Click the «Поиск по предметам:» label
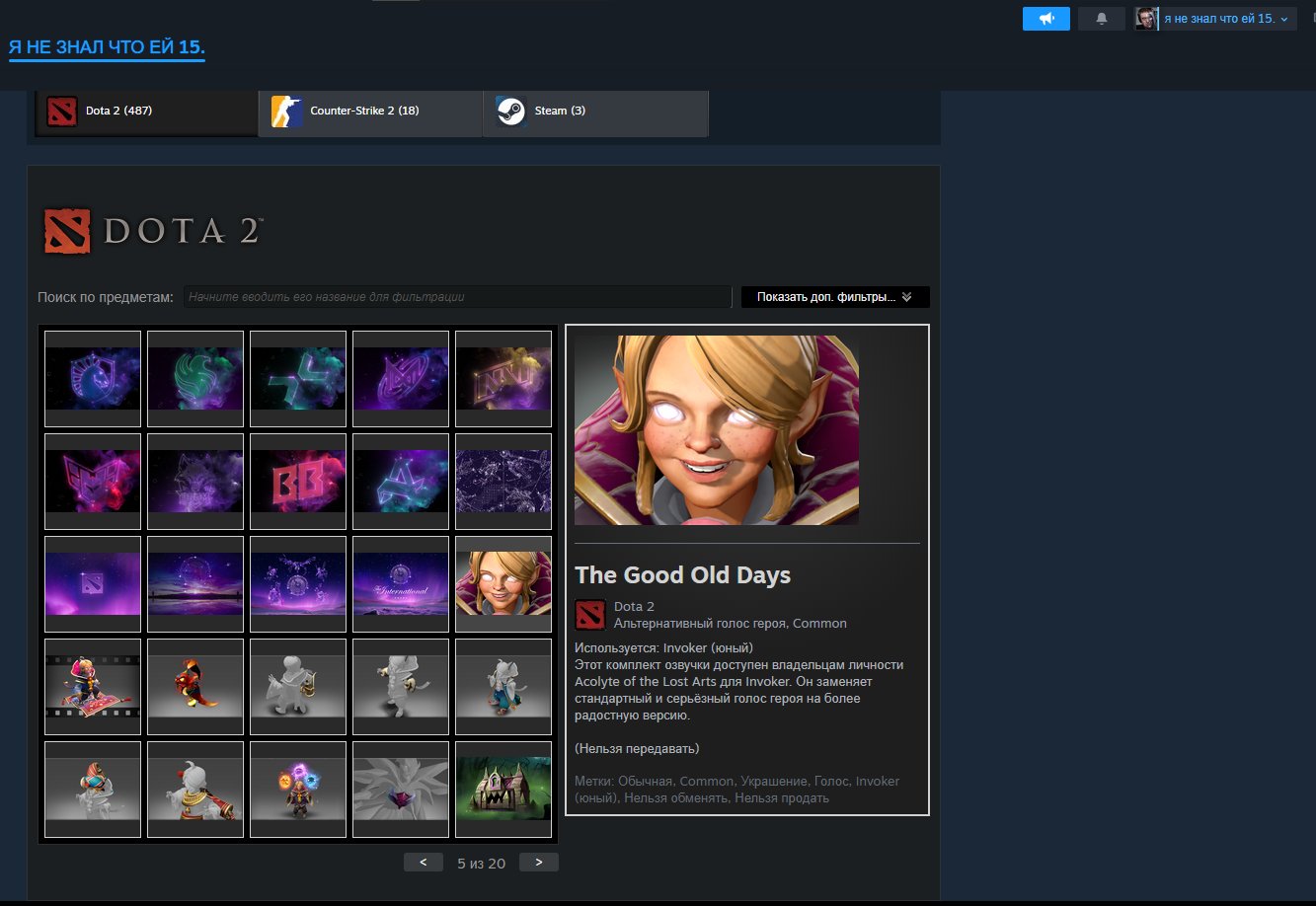 (106, 297)
